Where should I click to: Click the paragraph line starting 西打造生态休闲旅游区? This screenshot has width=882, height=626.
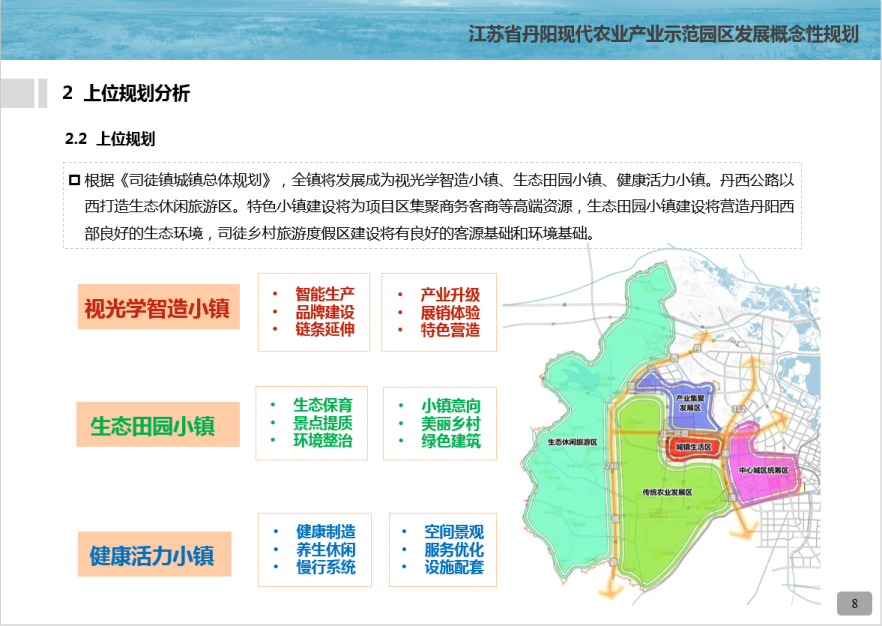pyautogui.click(x=439, y=206)
